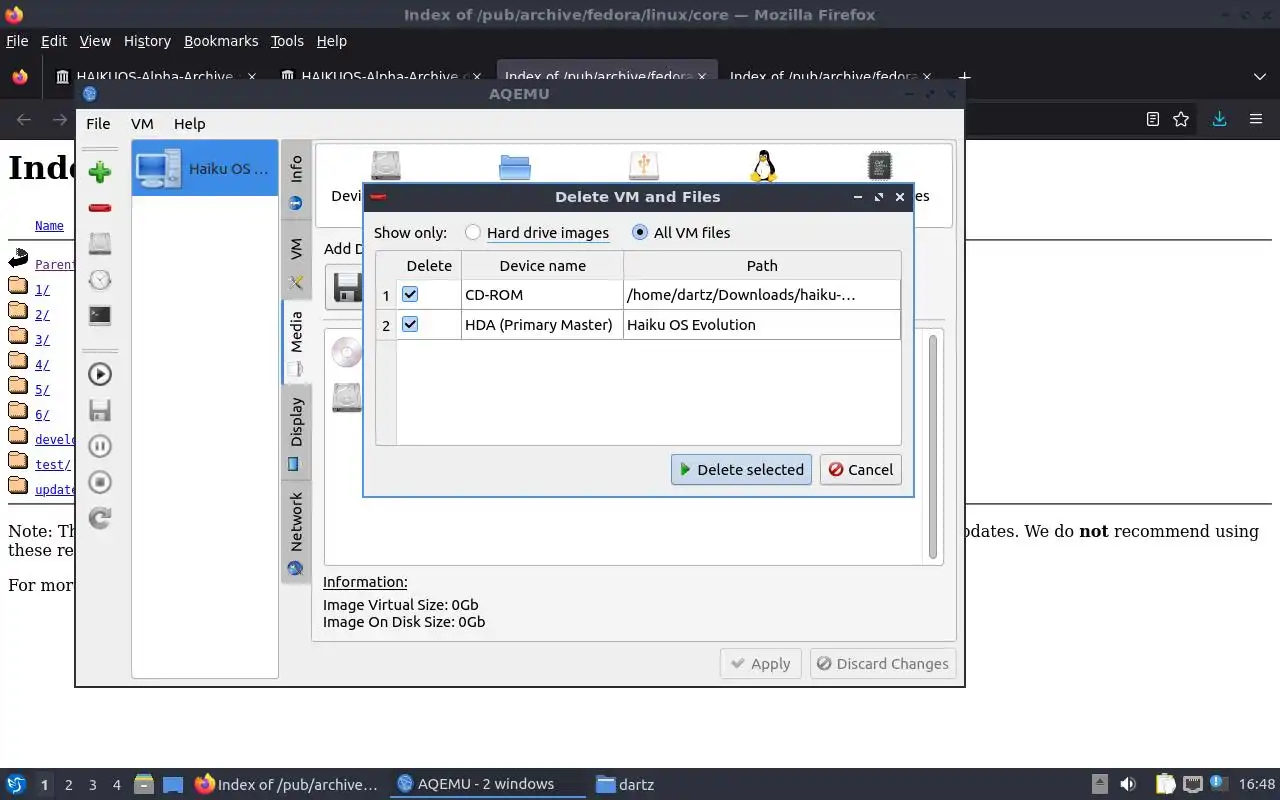The image size is (1280, 800).
Task: Pause the VM with the pause icon
Action: [x=100, y=446]
